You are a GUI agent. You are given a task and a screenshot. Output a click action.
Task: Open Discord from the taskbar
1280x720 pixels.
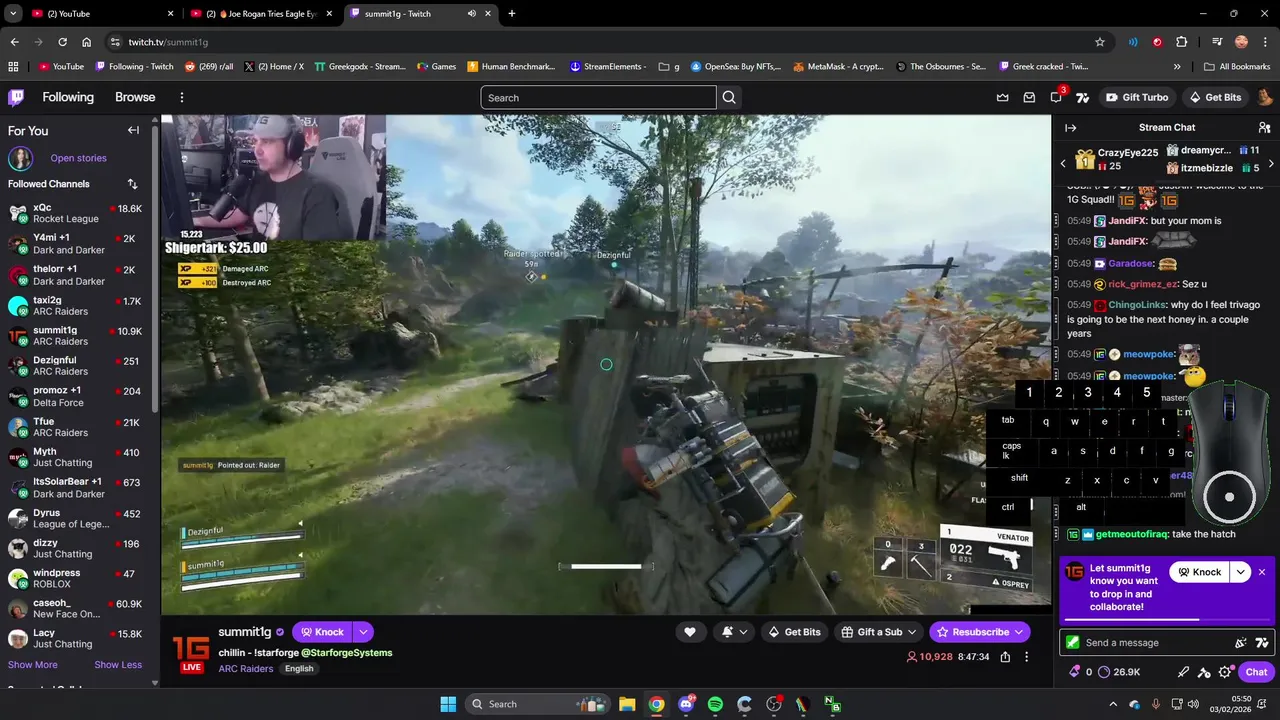pyautogui.click(x=686, y=704)
